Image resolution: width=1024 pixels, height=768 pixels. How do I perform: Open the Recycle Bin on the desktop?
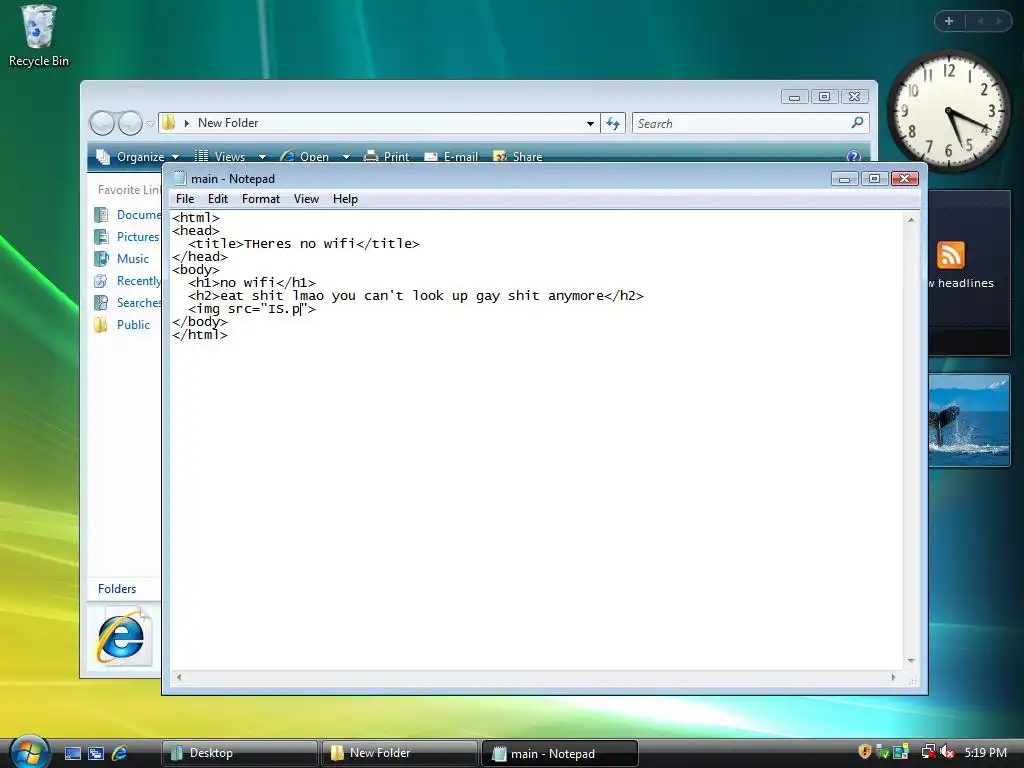[39, 36]
